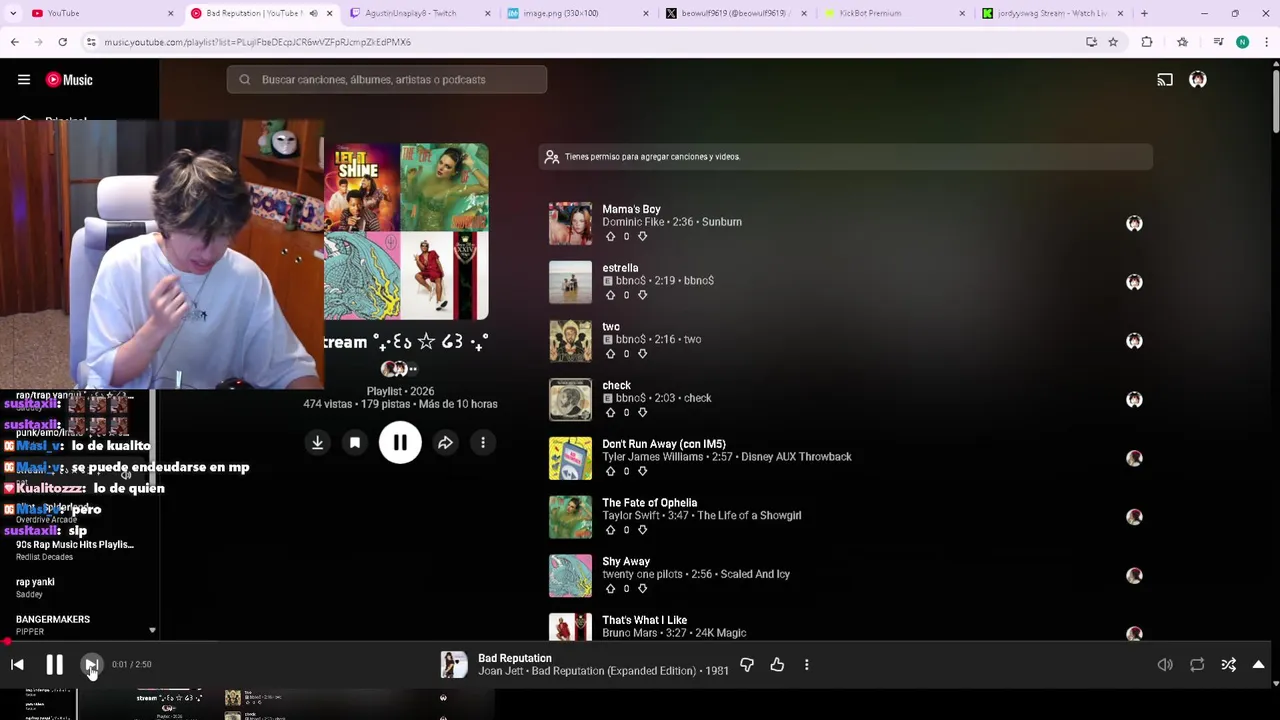Skip to next track

[91, 665]
